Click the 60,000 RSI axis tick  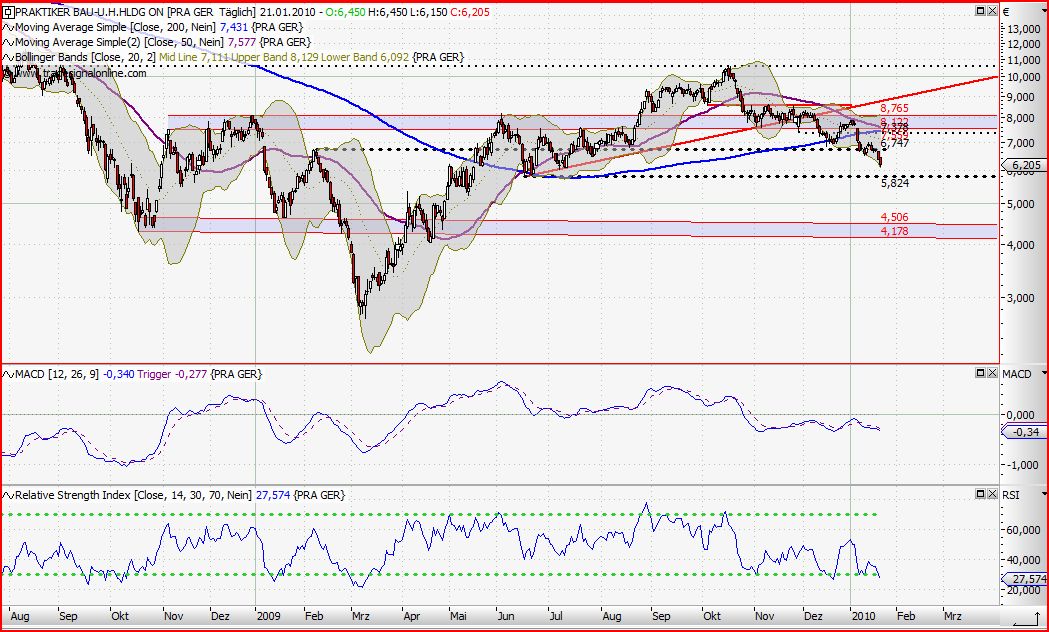pos(1024,530)
